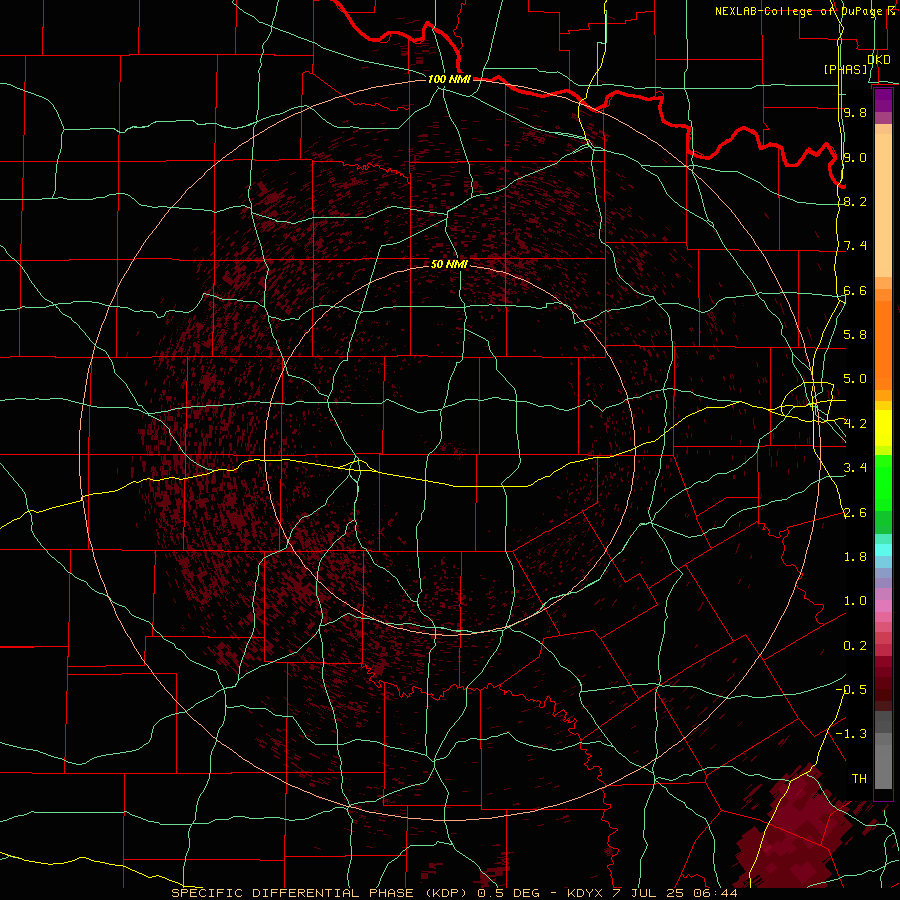Click the -0.5 value on the color scale
Screen dimensions: 900x900
851,690
